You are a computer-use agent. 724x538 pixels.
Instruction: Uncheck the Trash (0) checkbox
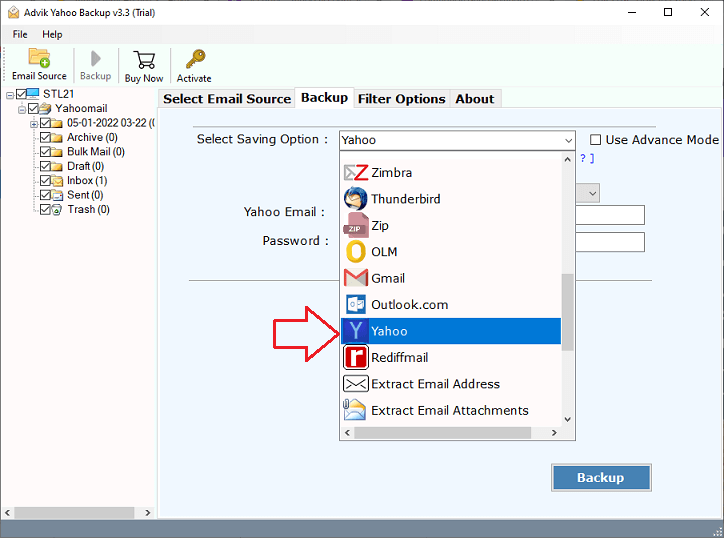pyautogui.click(x=45, y=209)
